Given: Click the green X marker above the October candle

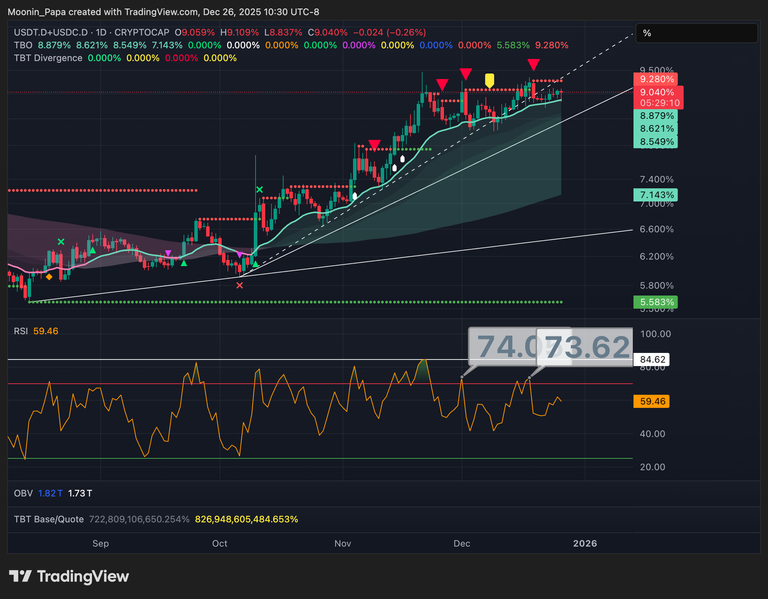Looking at the screenshot, I should click(259, 189).
